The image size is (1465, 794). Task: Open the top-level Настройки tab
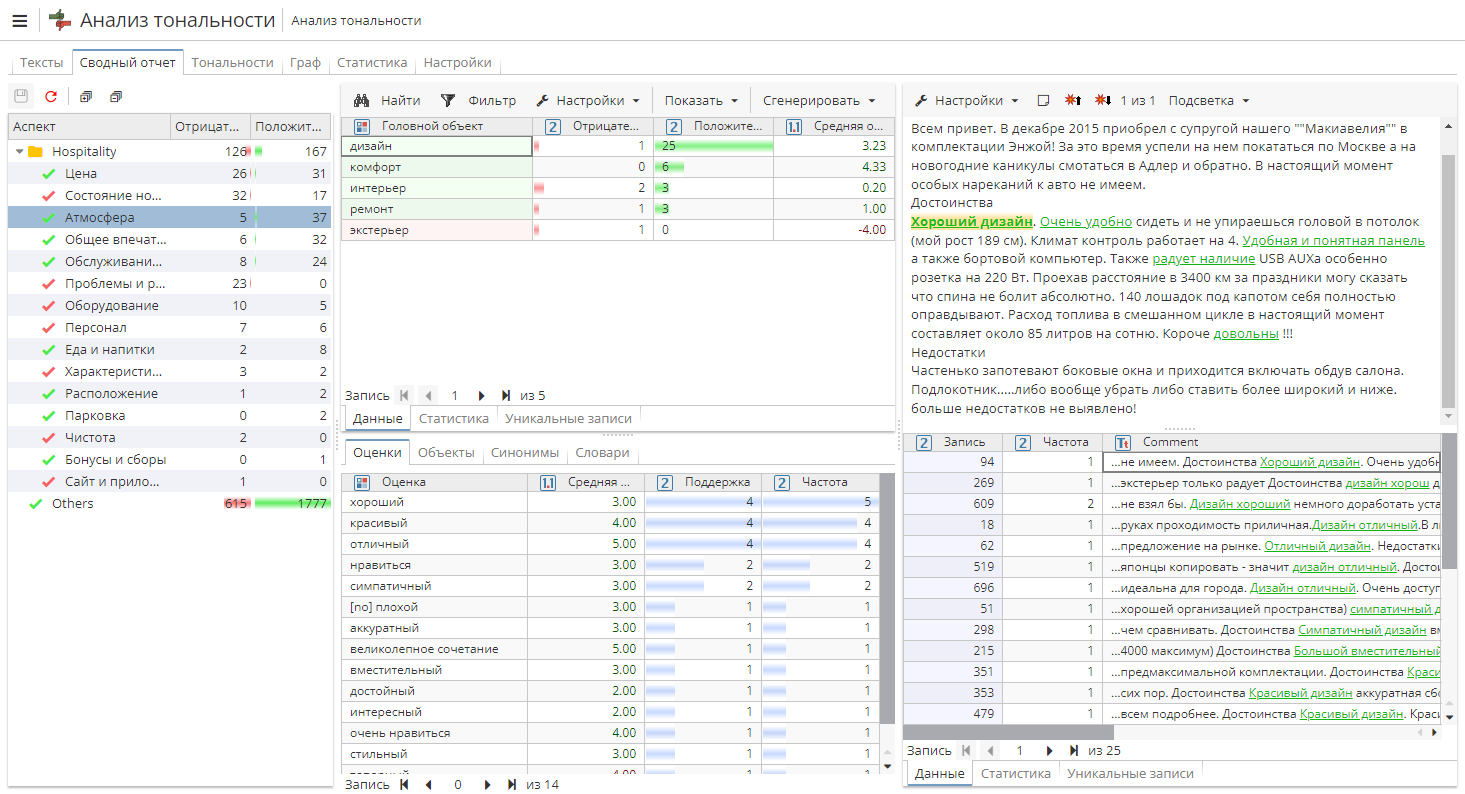pos(457,62)
